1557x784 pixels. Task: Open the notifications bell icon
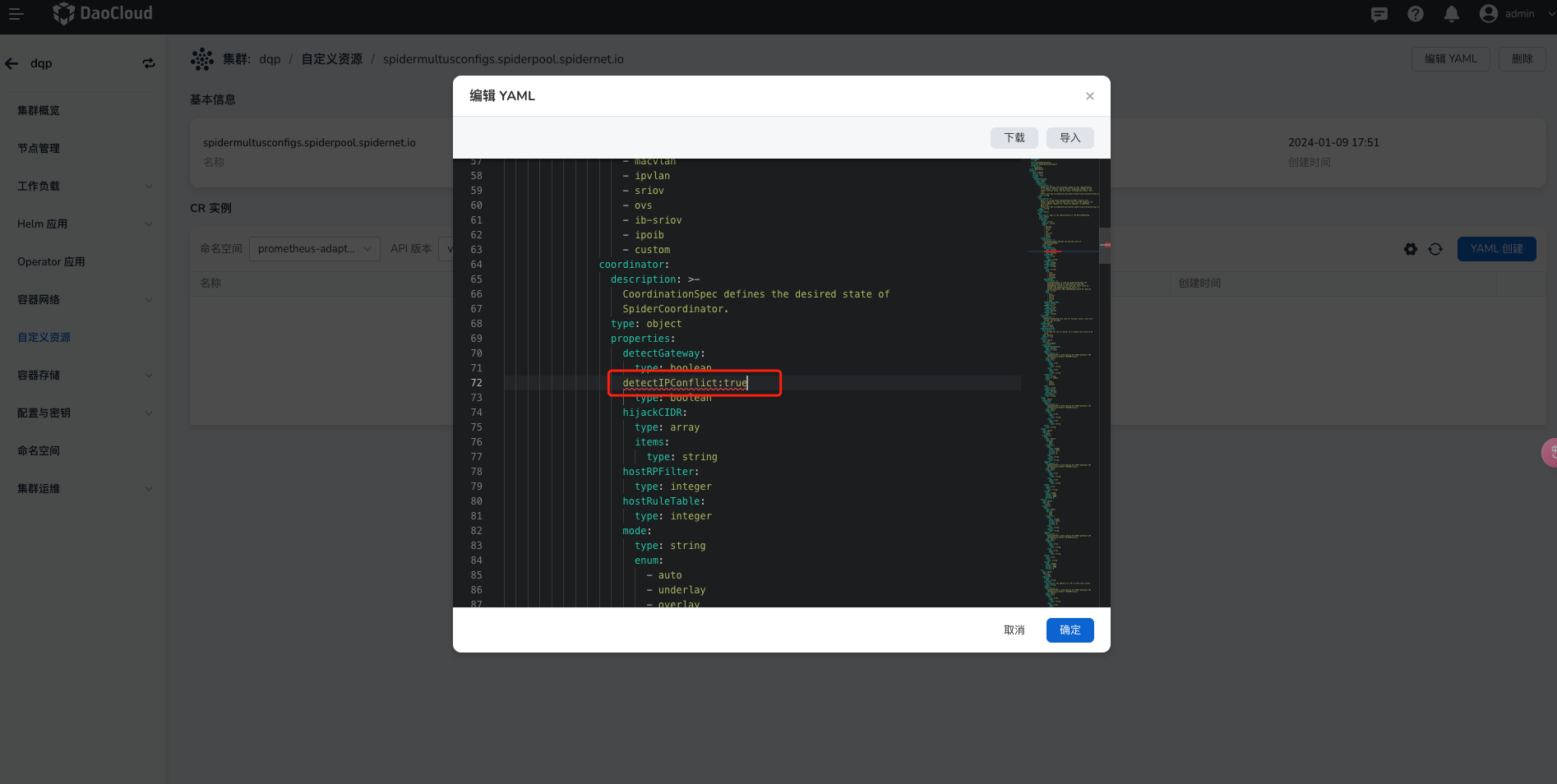(x=1452, y=14)
